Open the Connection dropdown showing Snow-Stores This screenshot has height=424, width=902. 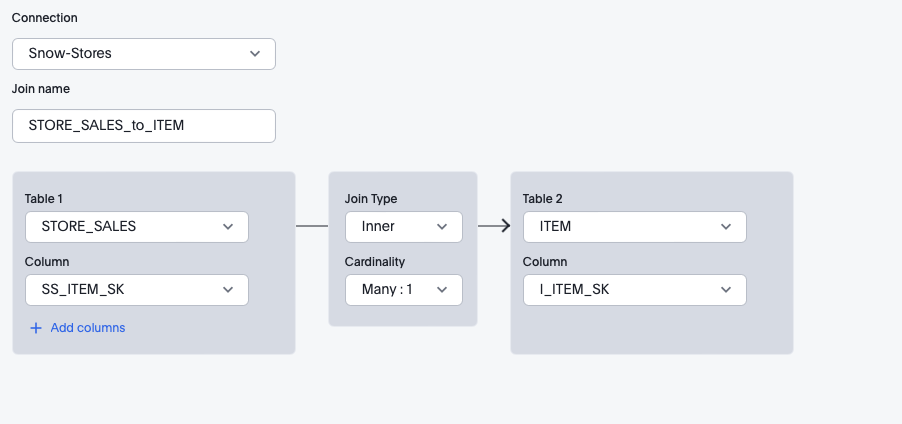[143, 53]
